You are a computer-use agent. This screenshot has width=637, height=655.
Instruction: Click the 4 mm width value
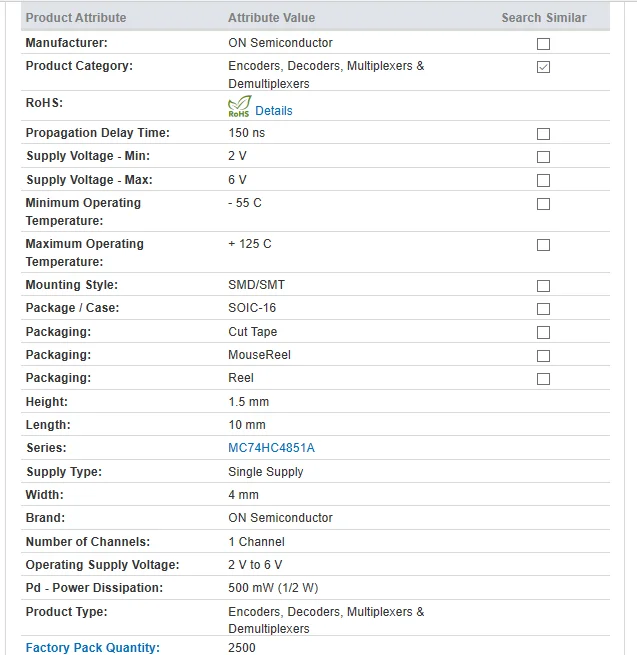tap(244, 495)
